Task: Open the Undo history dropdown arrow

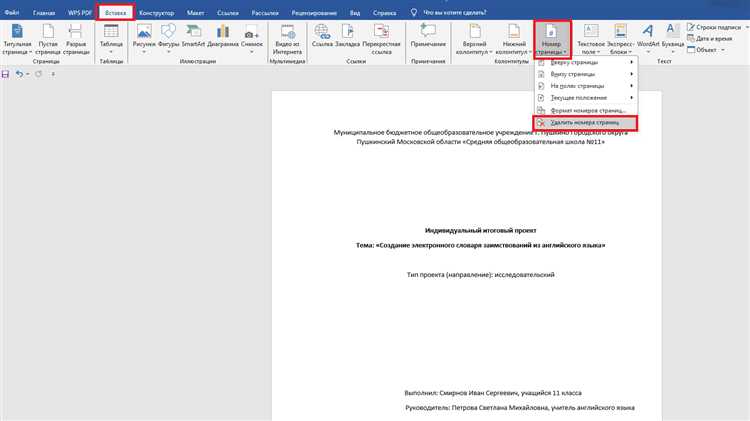Action: [28, 74]
